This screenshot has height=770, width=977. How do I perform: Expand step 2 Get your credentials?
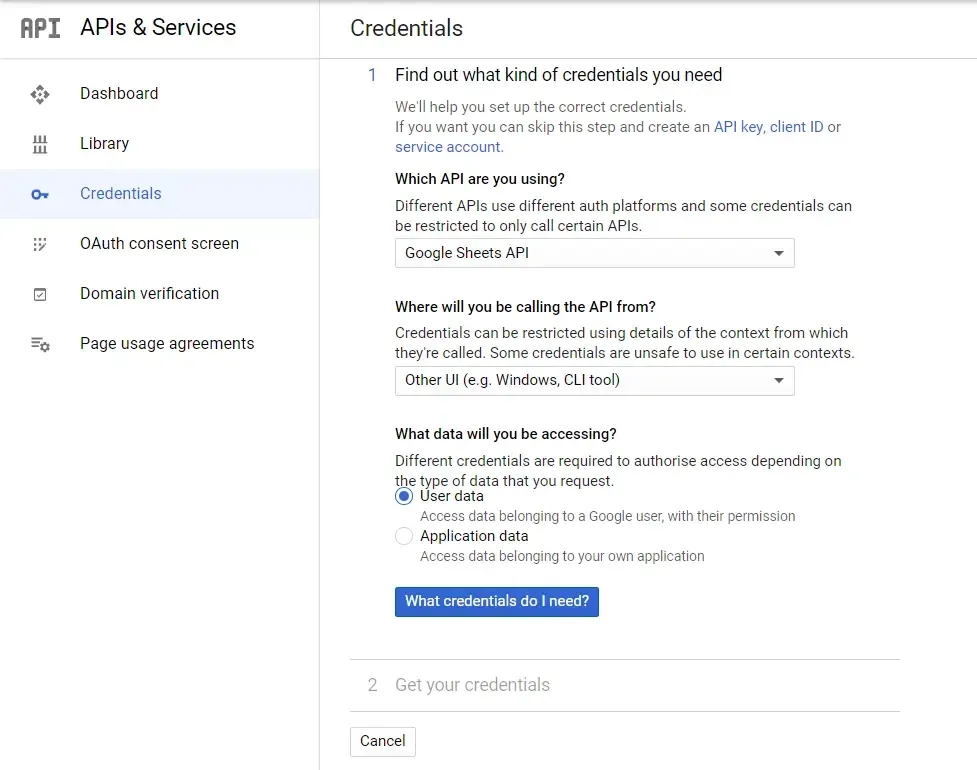tap(472, 685)
